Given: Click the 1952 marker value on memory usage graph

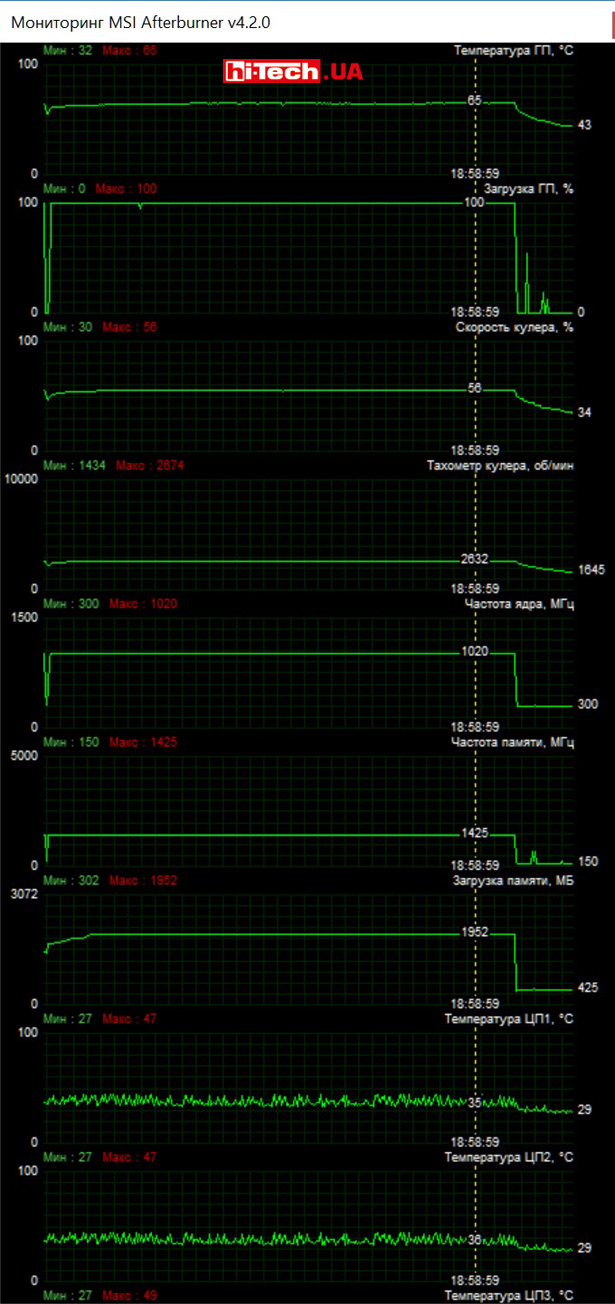Looking at the screenshot, I should (474, 931).
